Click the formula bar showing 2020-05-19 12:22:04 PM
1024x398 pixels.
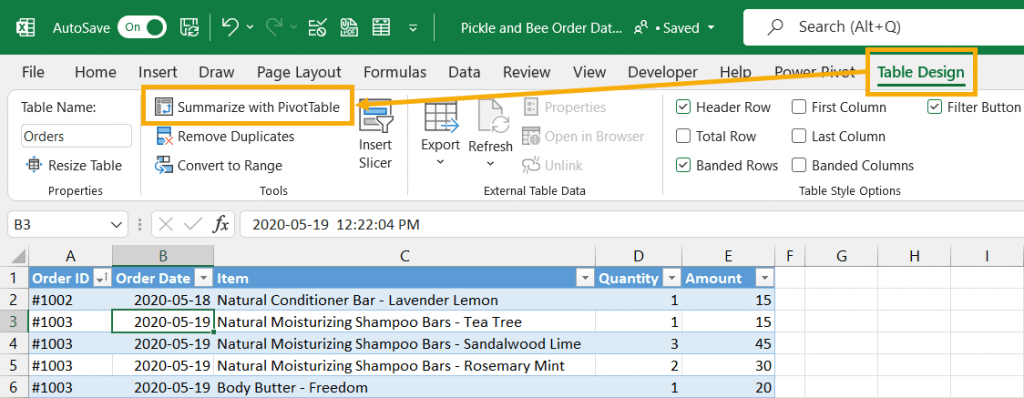click(x=631, y=225)
